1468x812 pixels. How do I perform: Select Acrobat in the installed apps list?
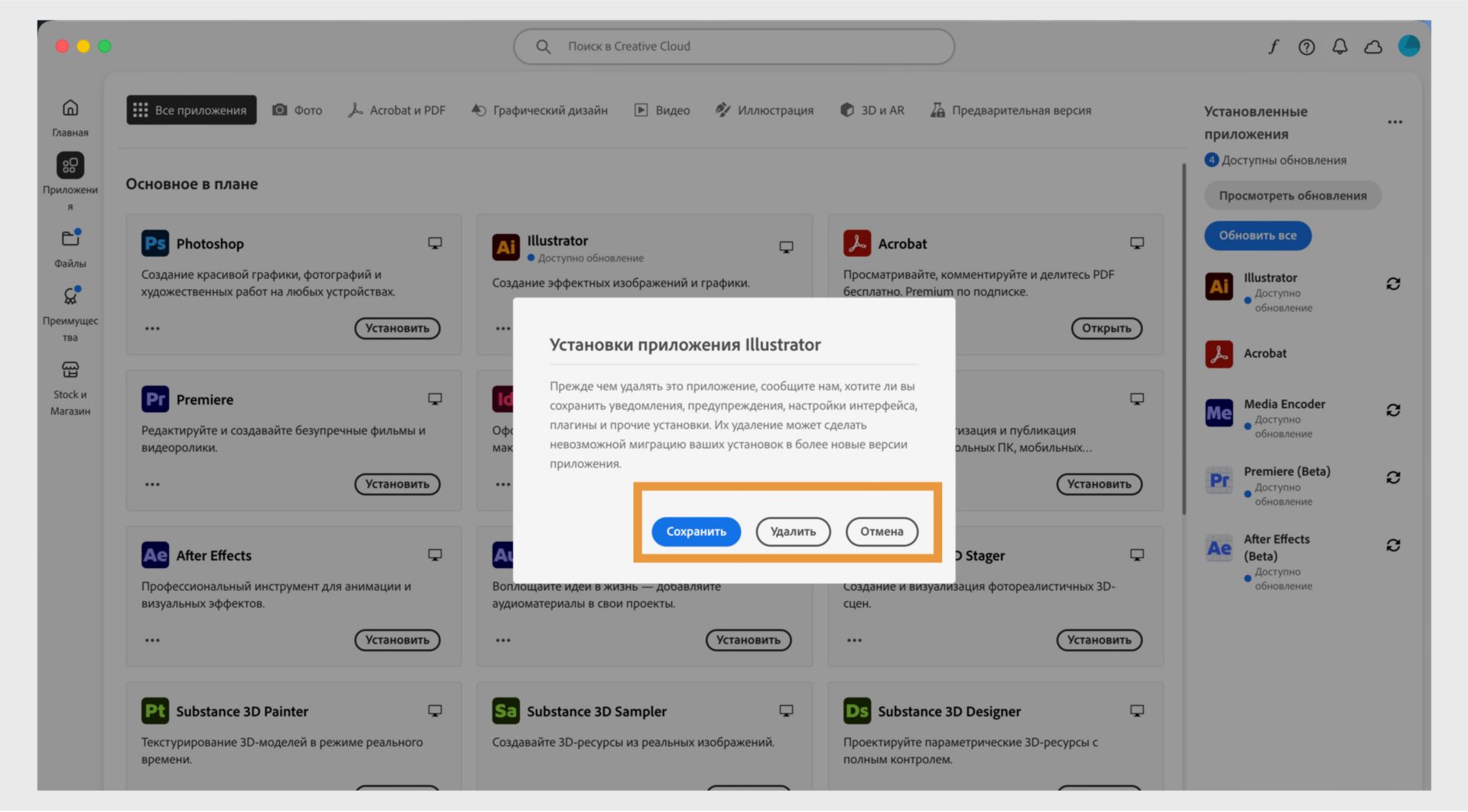1265,353
